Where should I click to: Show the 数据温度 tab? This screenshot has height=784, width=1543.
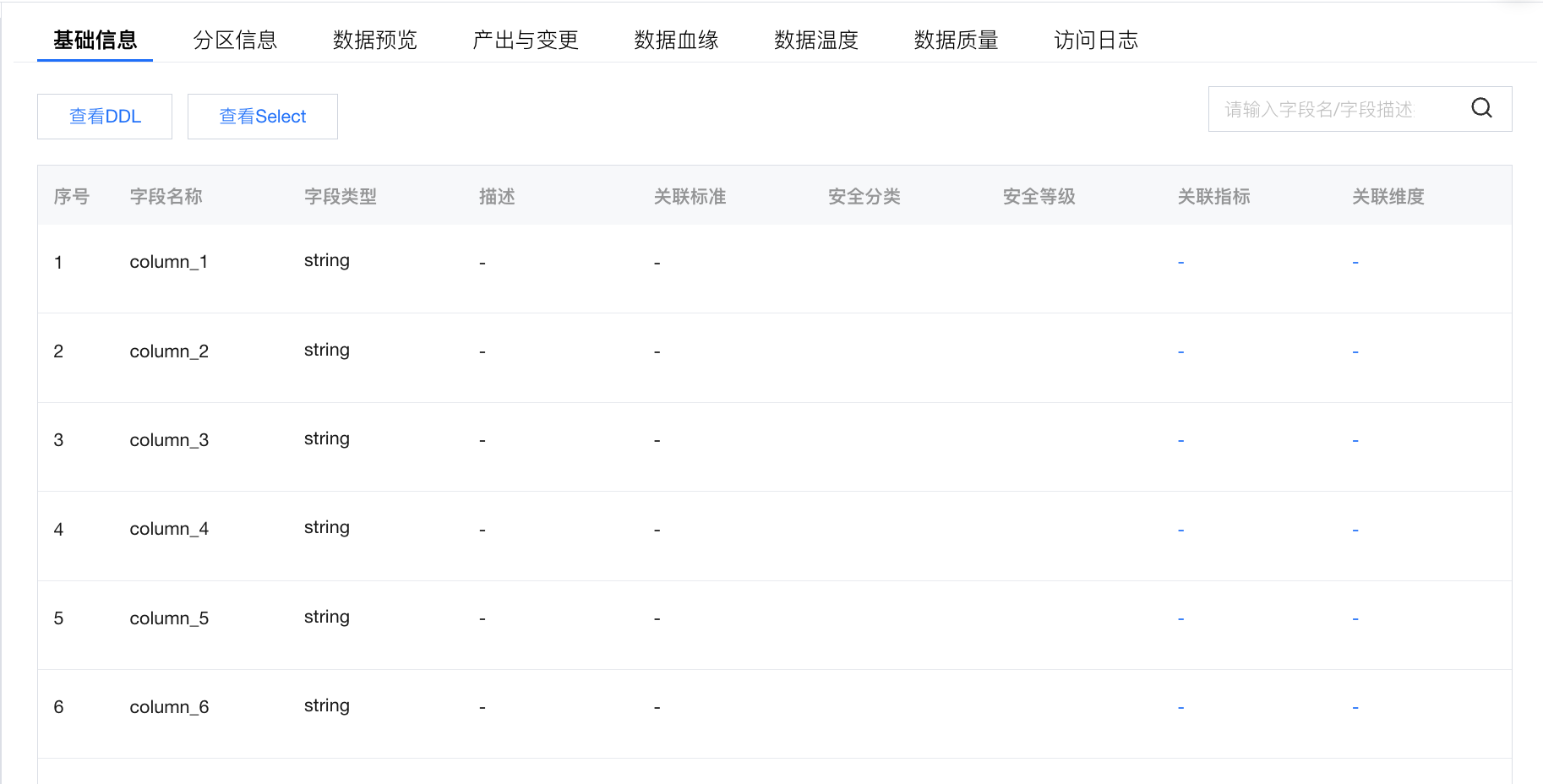816,40
